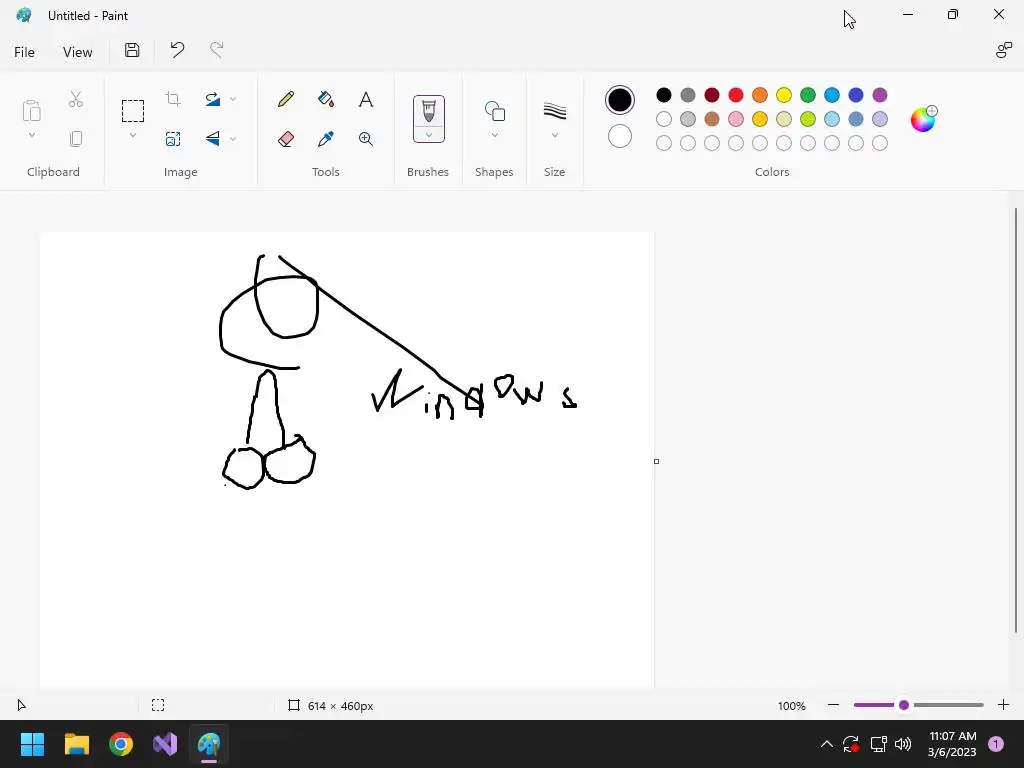Viewport: 1024px width, 768px height.
Task: Open the View menu
Action: point(78,52)
